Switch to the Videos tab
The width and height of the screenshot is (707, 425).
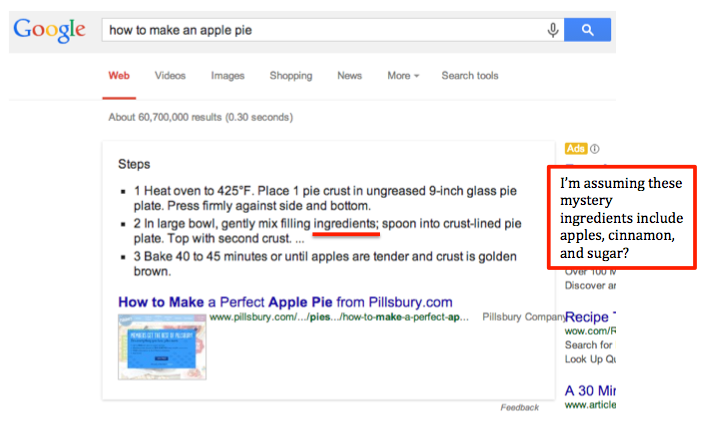[170, 76]
